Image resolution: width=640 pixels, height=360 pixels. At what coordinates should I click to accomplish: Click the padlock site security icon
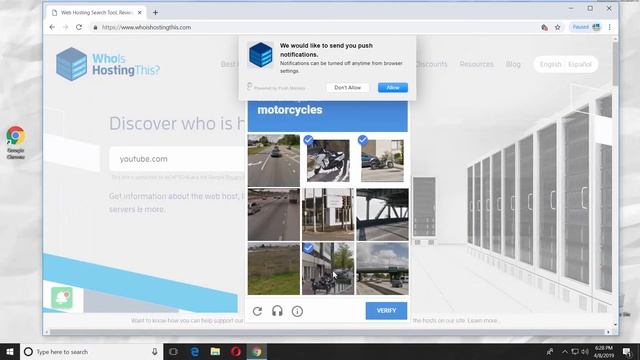coord(95,27)
